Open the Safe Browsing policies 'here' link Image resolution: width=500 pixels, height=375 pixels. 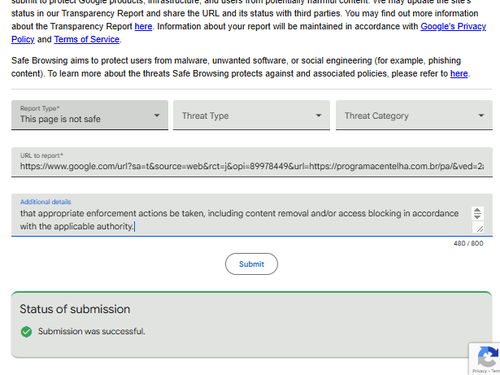click(459, 73)
